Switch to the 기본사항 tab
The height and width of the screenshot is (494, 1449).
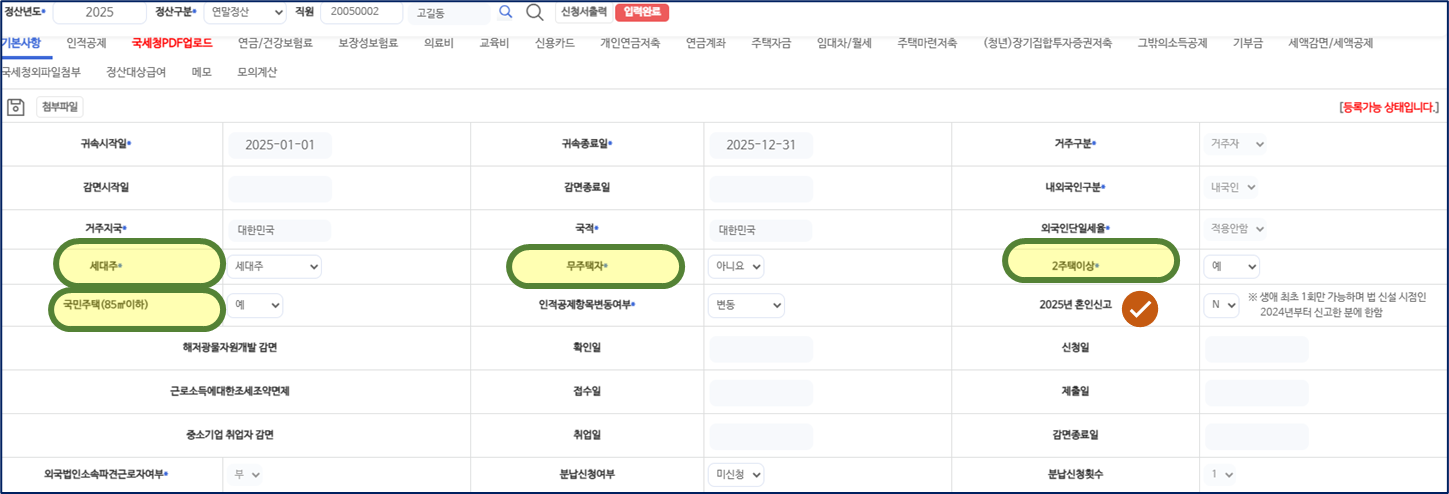[20, 43]
